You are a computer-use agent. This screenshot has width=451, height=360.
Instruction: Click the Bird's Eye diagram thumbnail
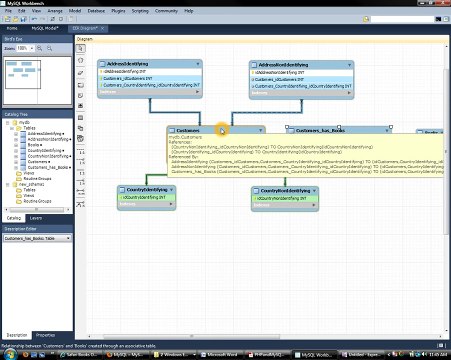pyautogui.click(x=37, y=80)
